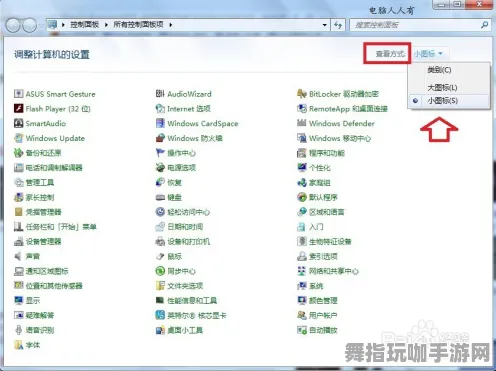Click the 所有控制面板项 breadcrumb segment
This screenshot has width=496, height=371.
pos(138,25)
